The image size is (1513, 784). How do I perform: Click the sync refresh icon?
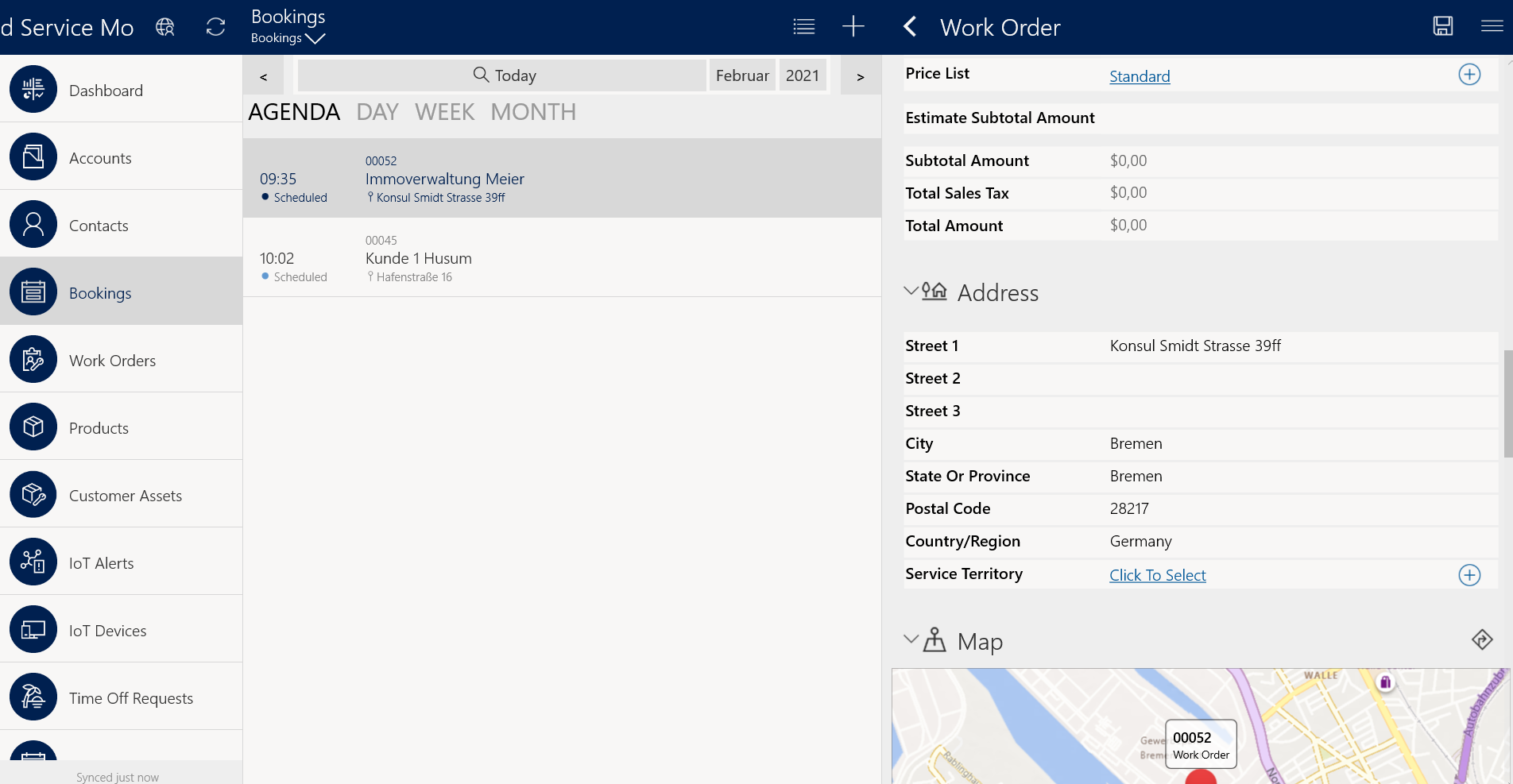215,27
